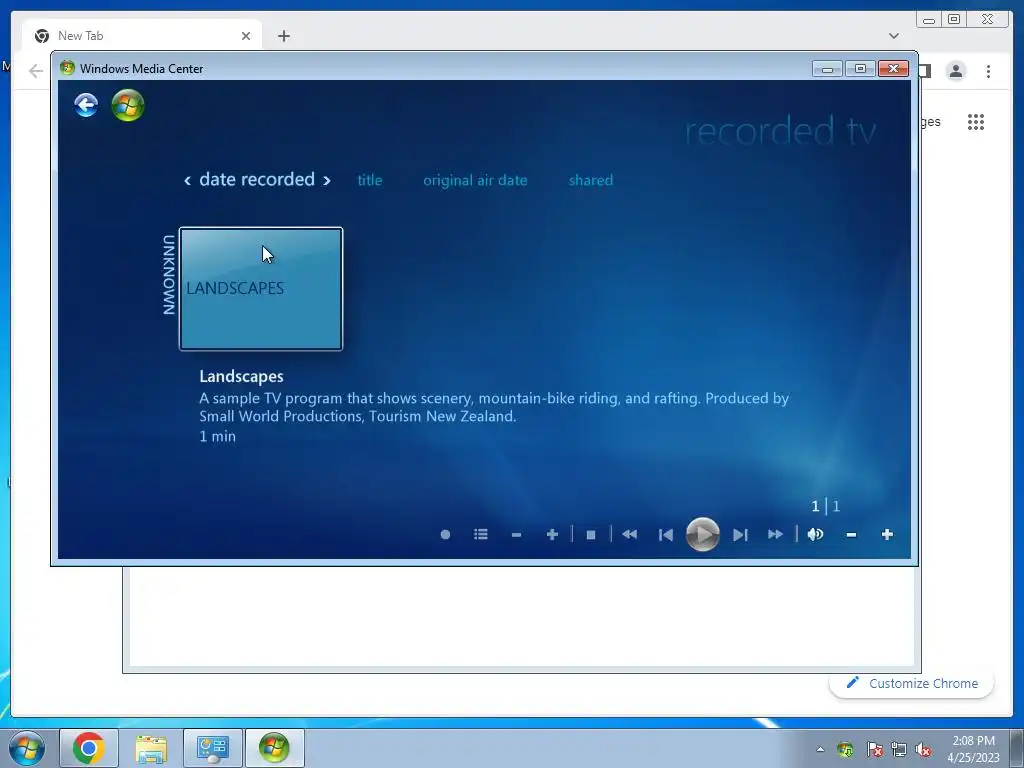Viewport: 1024px width, 768px height.
Task: Click the network tray icon
Action: click(x=899, y=750)
